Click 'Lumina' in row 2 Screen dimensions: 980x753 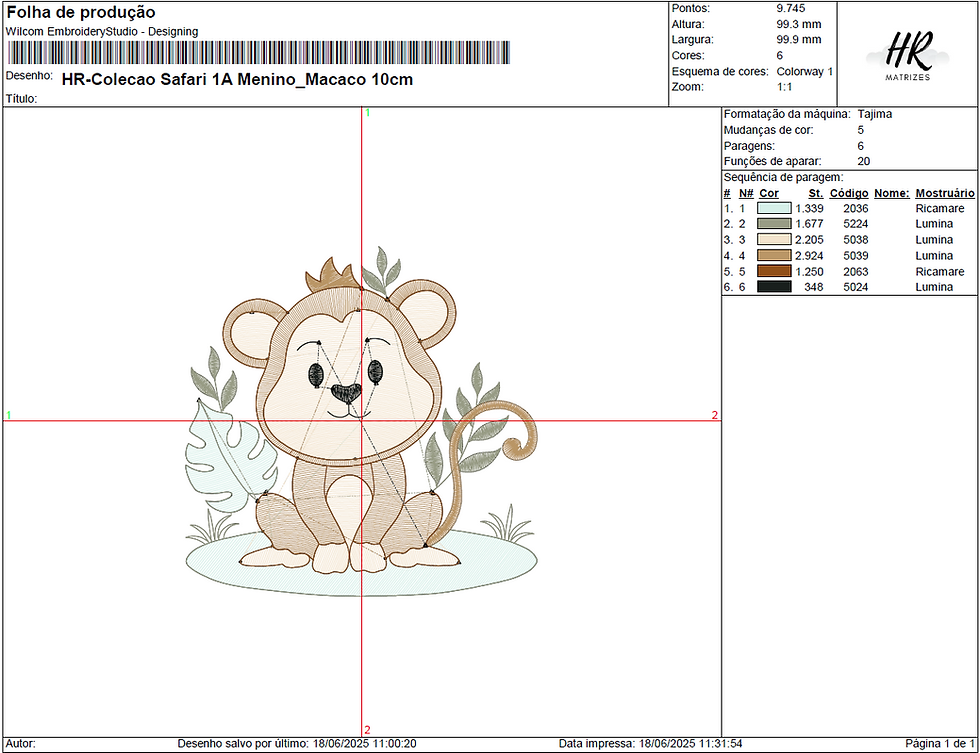[x=934, y=224]
